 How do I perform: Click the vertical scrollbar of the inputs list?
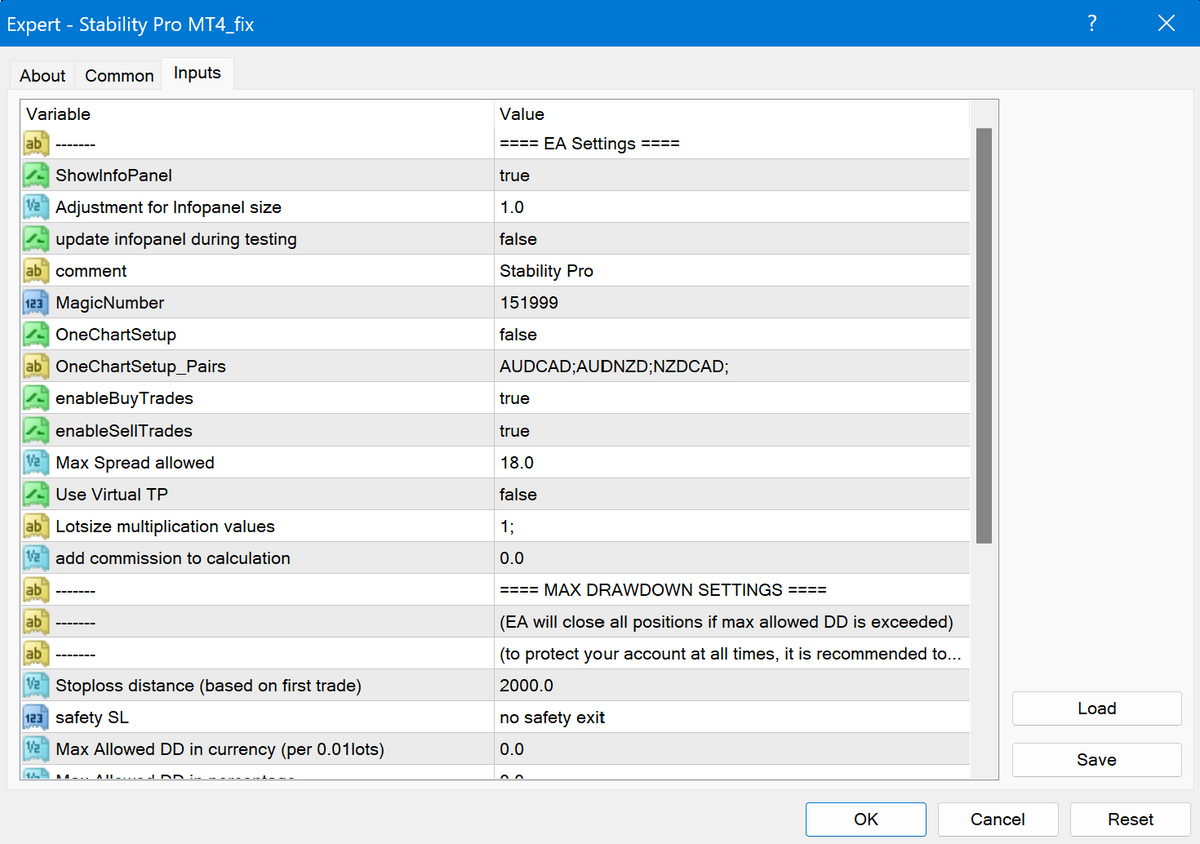click(x=983, y=335)
